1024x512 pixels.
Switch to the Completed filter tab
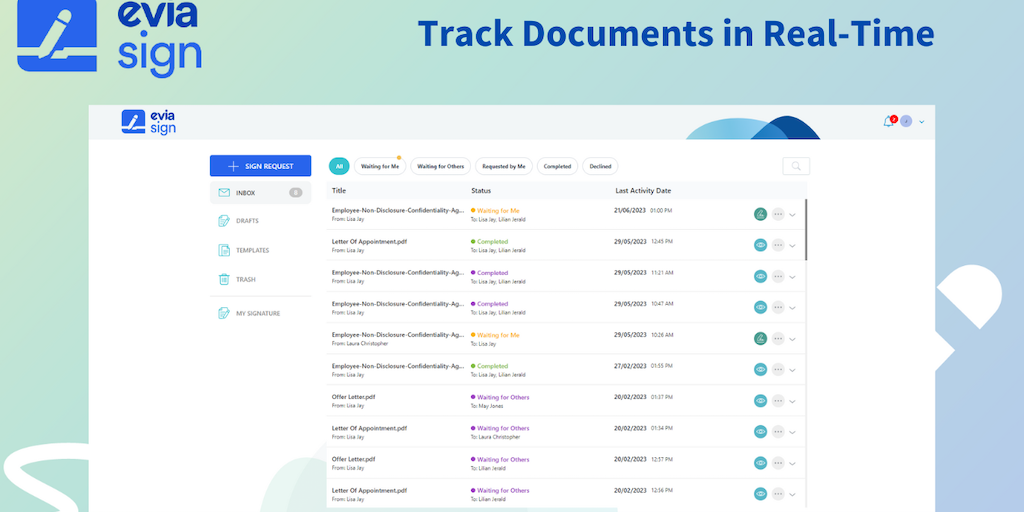(x=557, y=167)
